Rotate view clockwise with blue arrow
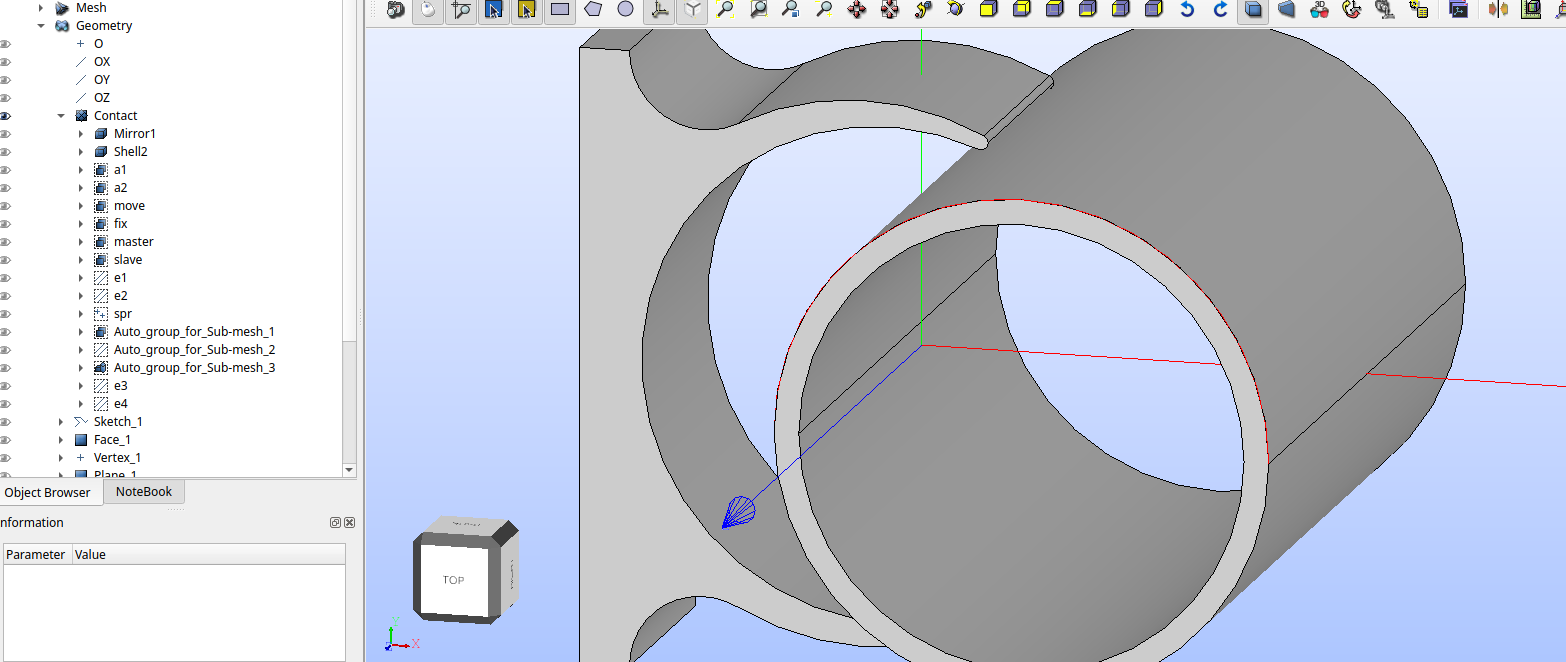Viewport: 1566px width, 662px height. coord(1220,10)
